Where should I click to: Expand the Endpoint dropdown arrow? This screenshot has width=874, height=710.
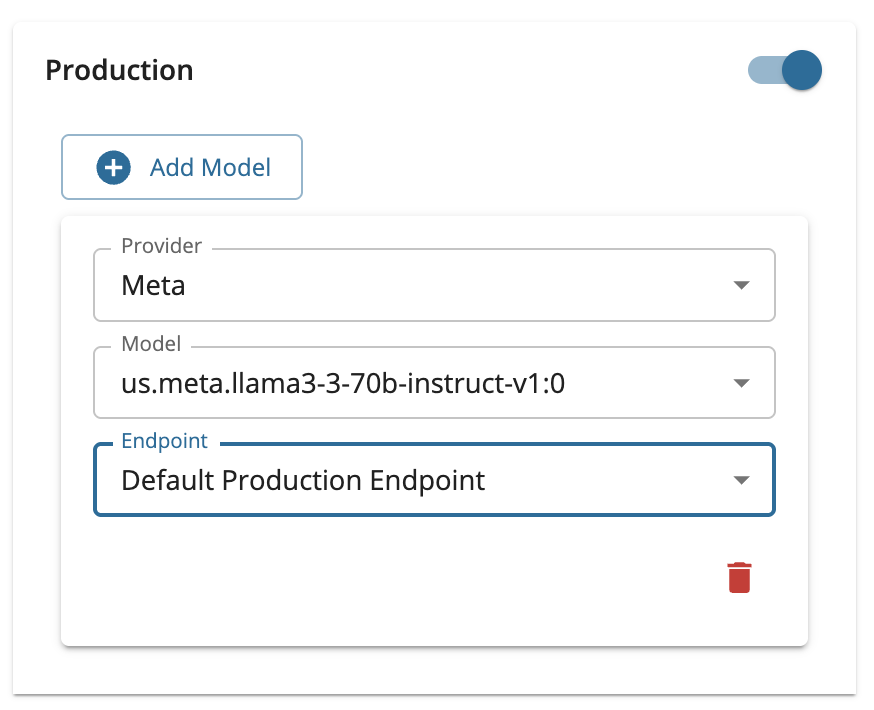[x=741, y=480]
